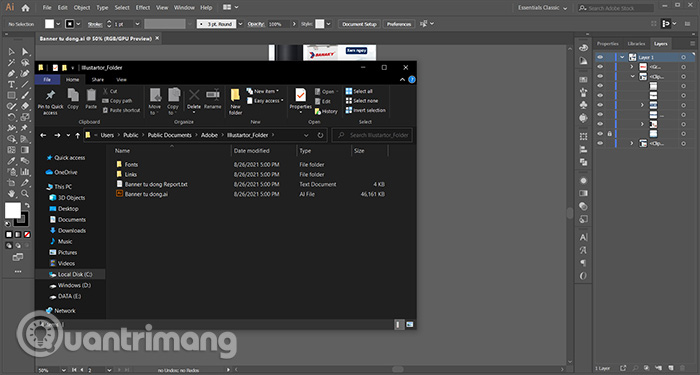
Task: Go up one folder level
Action: click(x=78, y=135)
